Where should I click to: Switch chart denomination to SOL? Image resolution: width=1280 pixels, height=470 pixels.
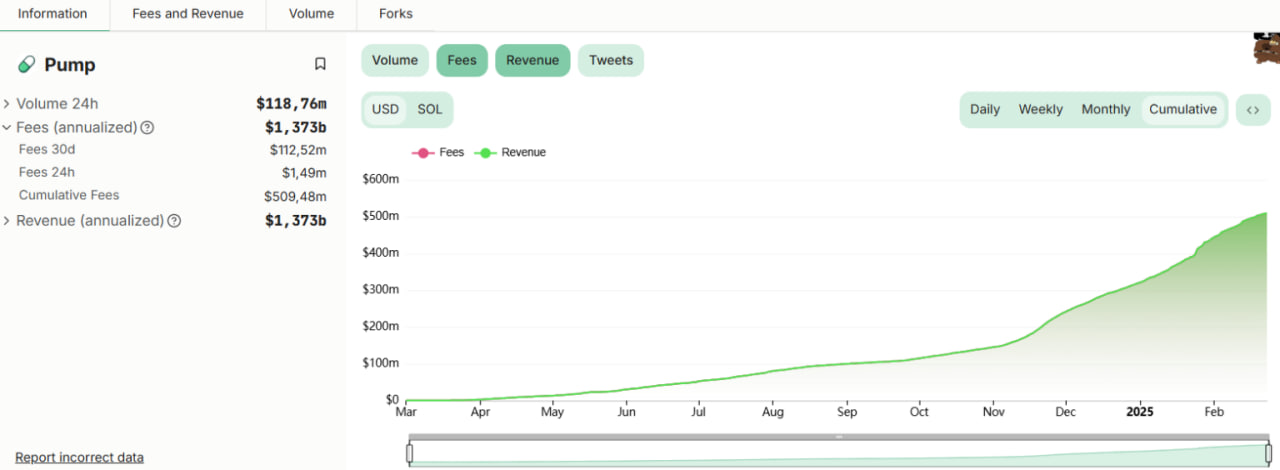[x=429, y=110]
